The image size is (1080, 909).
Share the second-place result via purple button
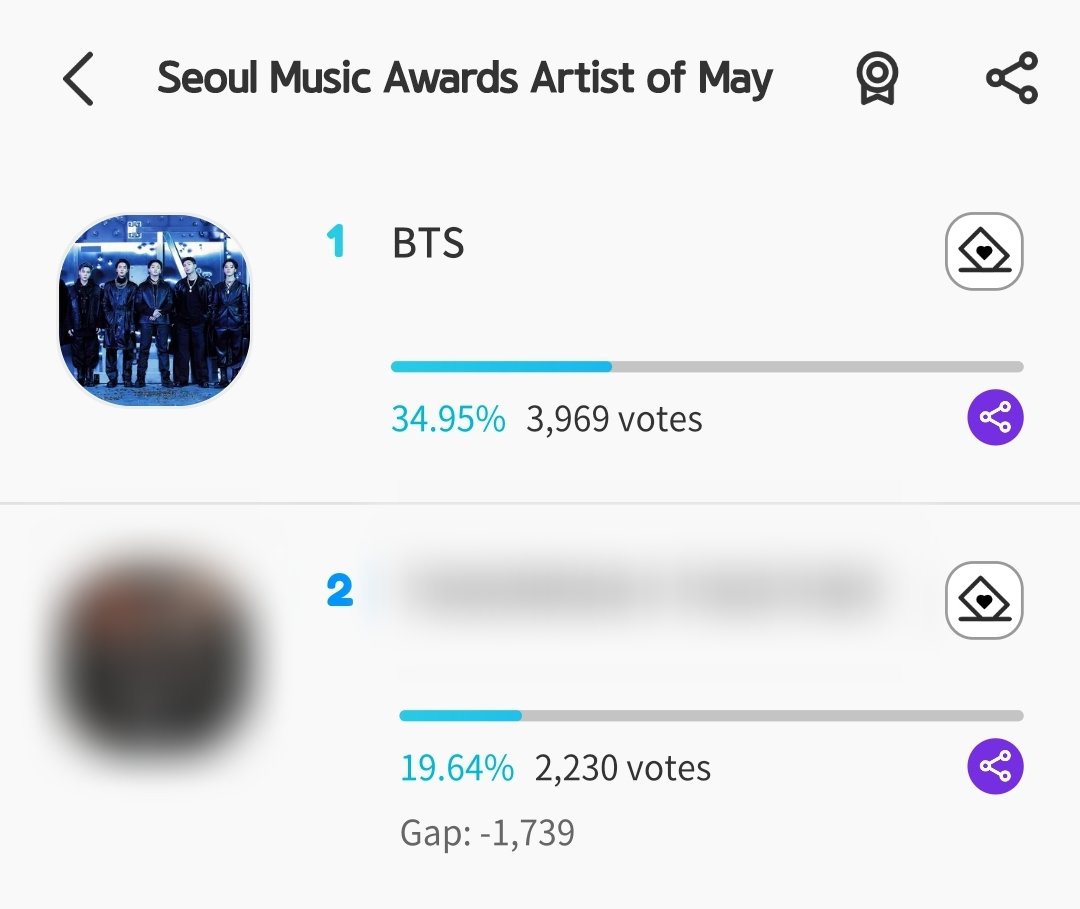[995, 766]
